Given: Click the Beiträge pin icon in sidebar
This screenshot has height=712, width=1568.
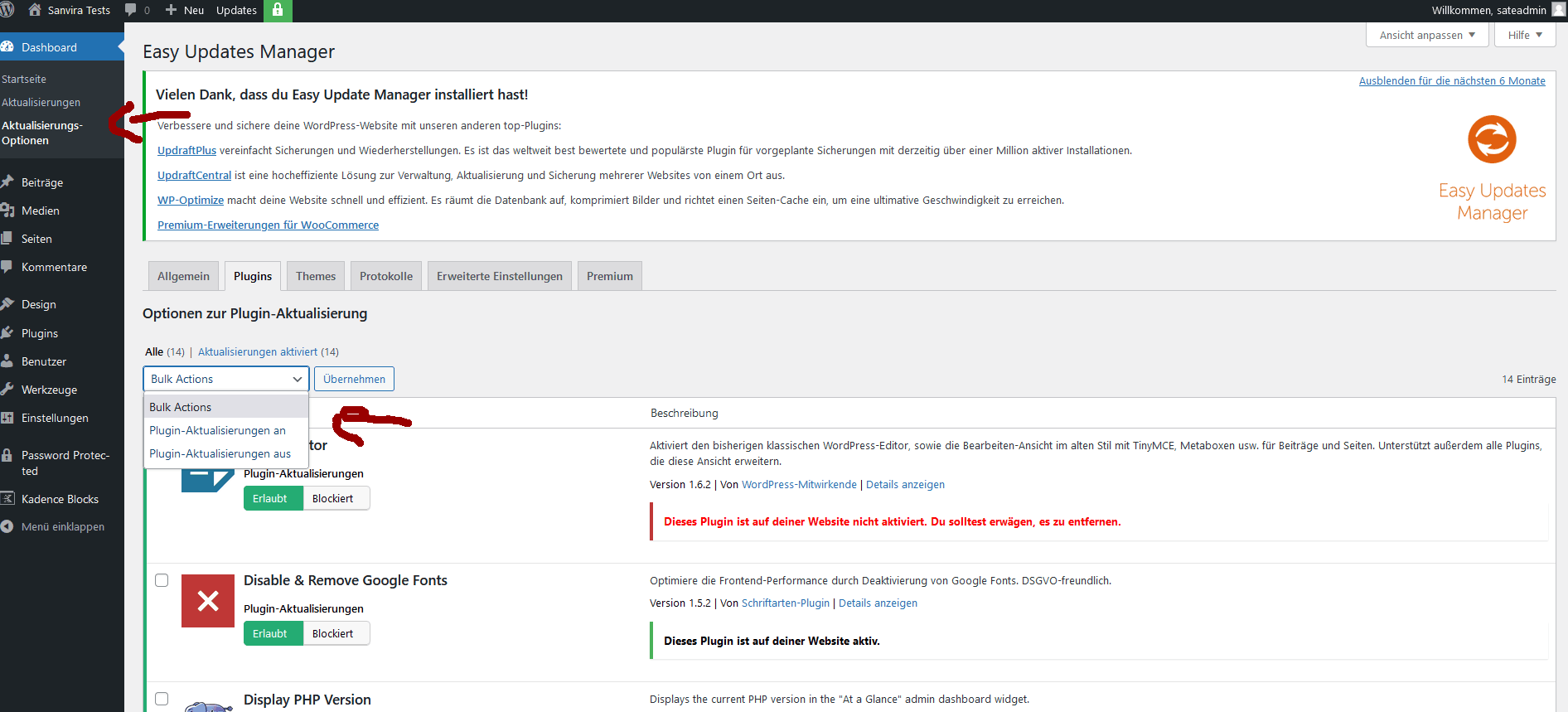Looking at the screenshot, I should coord(7,182).
